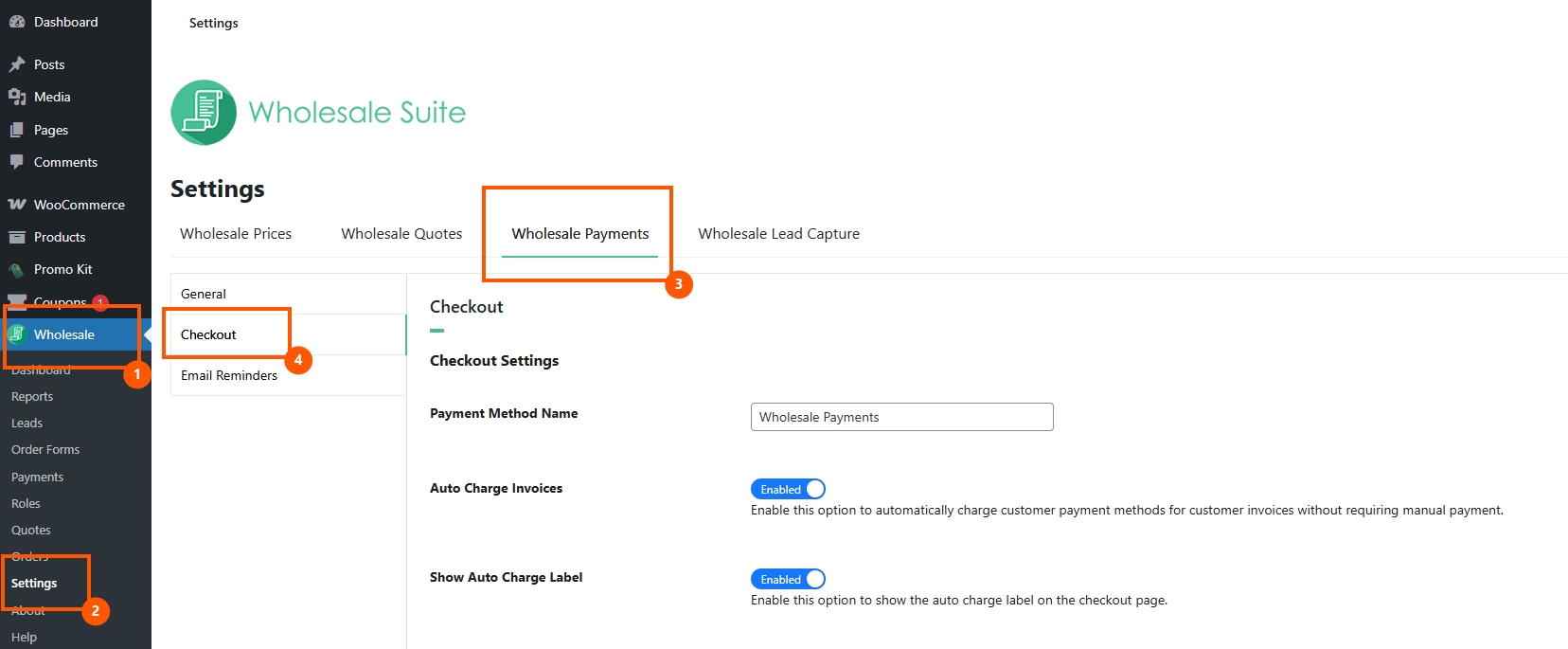Viewport: 1568px width, 649px height.
Task: Open Order Forms submenu link
Action: point(45,450)
